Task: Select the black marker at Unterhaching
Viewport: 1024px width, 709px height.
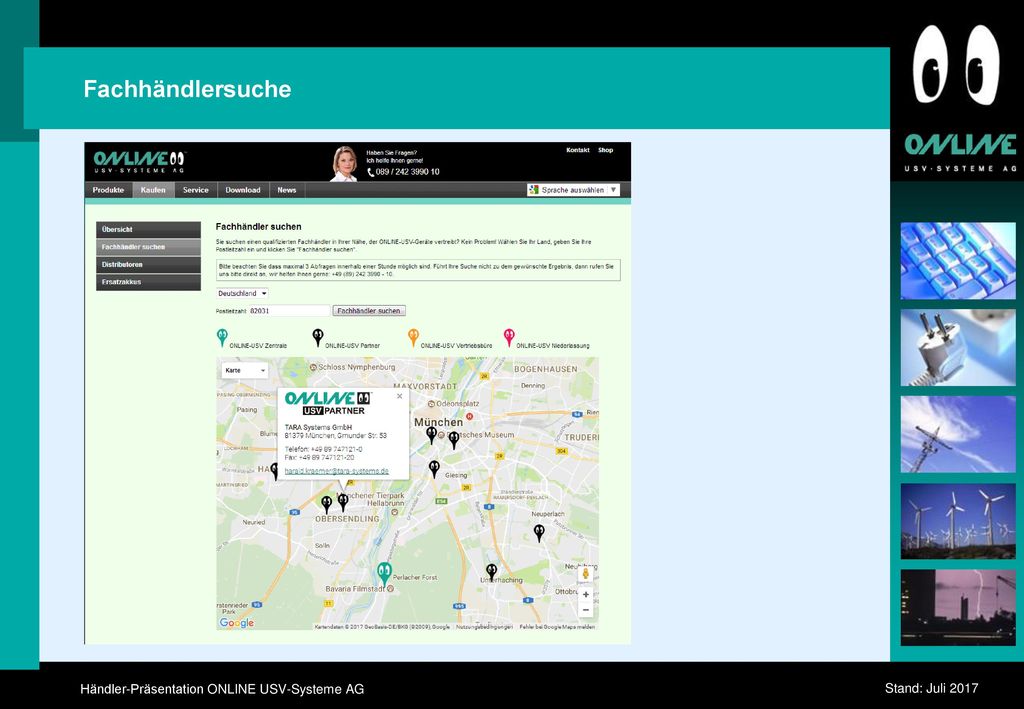Action: (x=492, y=573)
